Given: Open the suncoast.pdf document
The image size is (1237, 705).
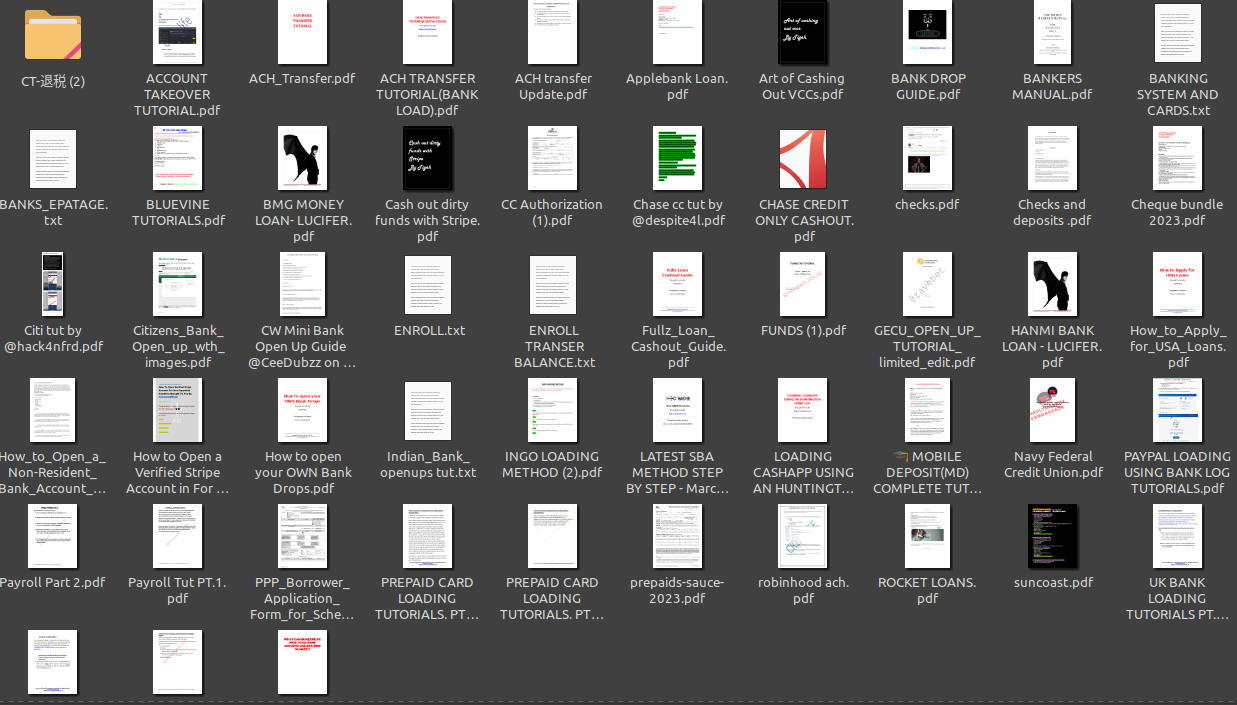Looking at the screenshot, I should click(x=1052, y=537).
